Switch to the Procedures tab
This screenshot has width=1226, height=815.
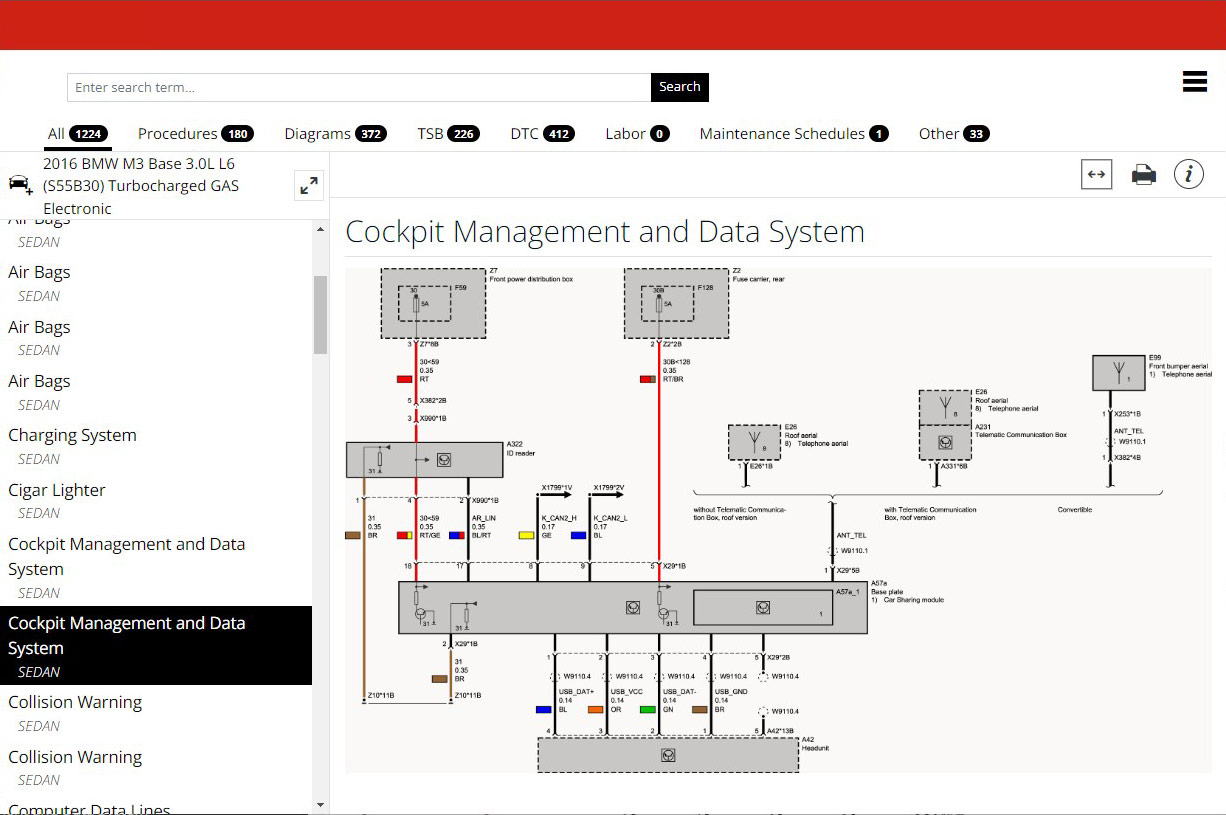click(195, 134)
